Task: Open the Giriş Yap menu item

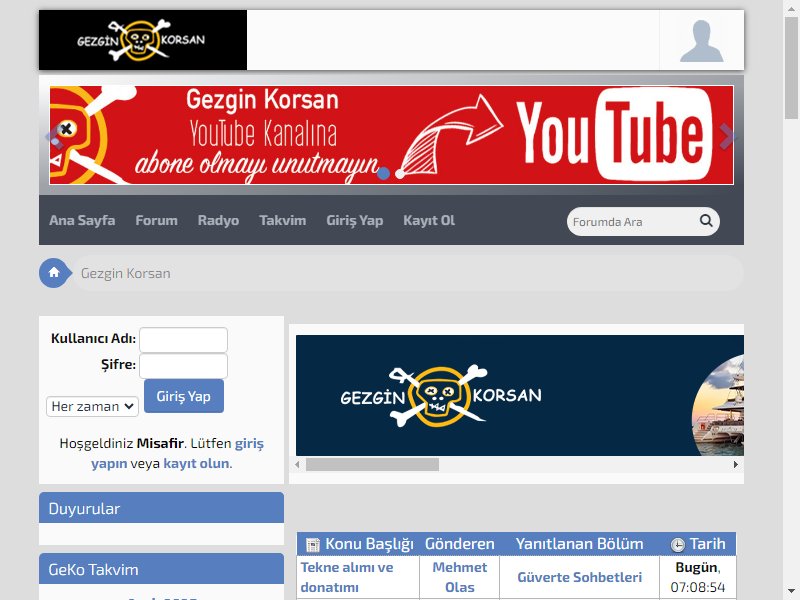Action: (355, 220)
